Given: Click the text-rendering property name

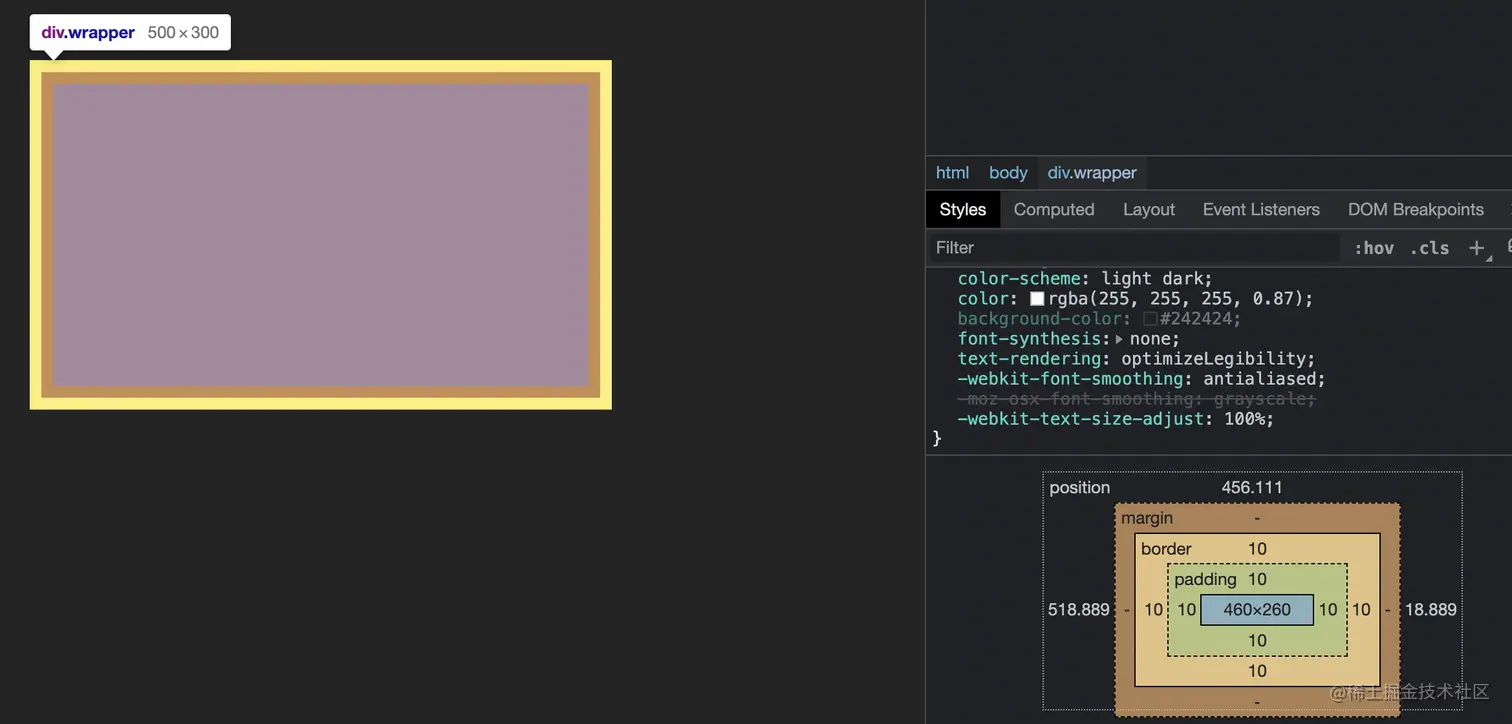Looking at the screenshot, I should point(1032,358).
